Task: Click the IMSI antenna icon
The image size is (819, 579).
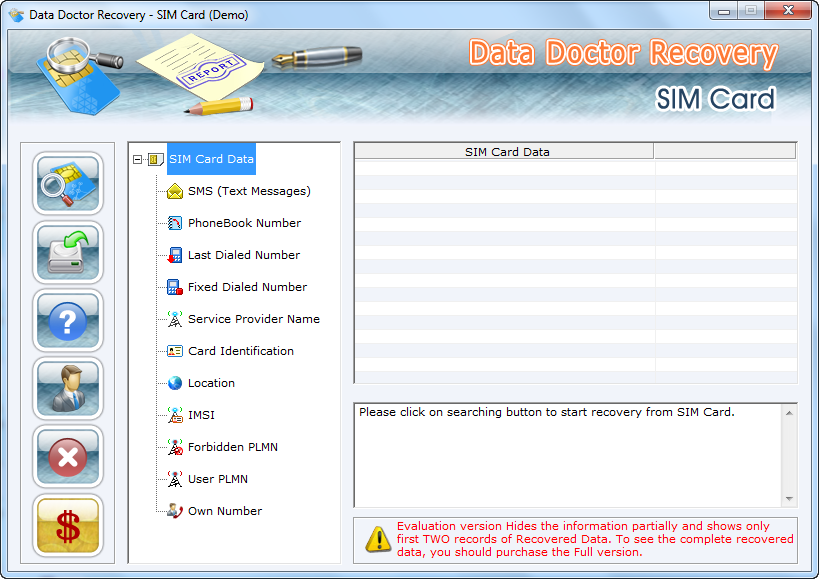Action: pos(174,415)
